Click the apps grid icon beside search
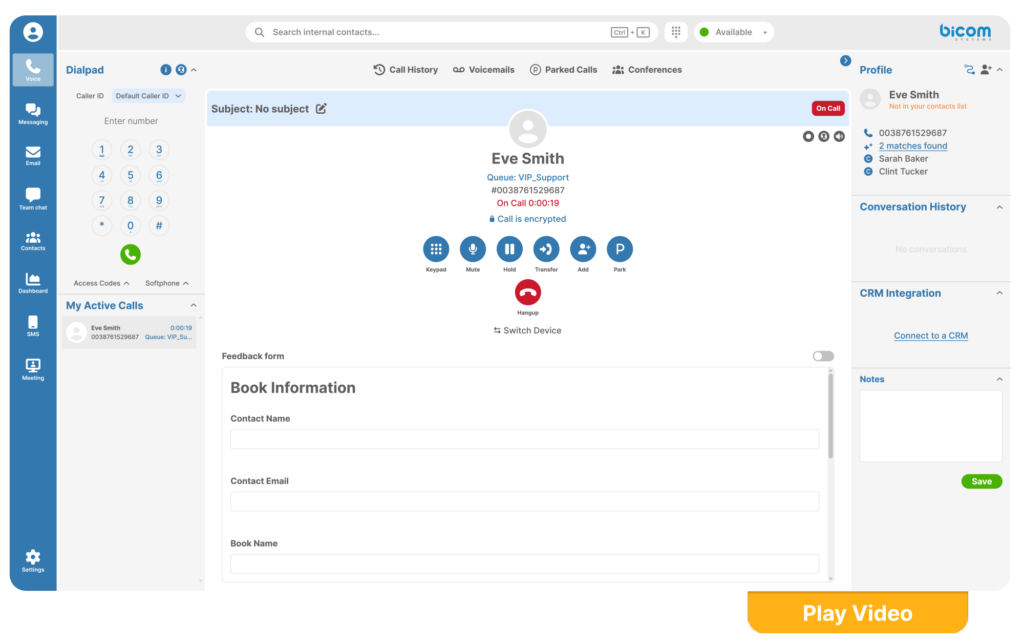Screen dimensions: 1024x643 tap(676, 32)
